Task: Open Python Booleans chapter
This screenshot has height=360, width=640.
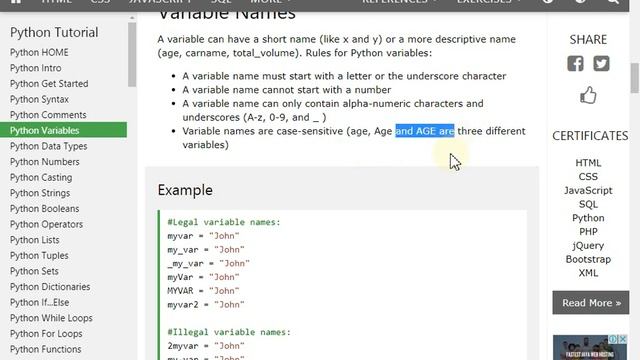Action: coord(44,209)
